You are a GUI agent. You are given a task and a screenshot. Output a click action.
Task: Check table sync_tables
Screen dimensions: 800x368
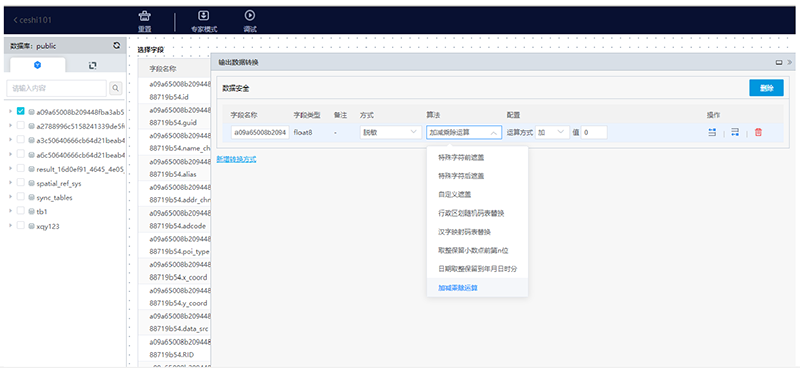[x=21, y=197]
